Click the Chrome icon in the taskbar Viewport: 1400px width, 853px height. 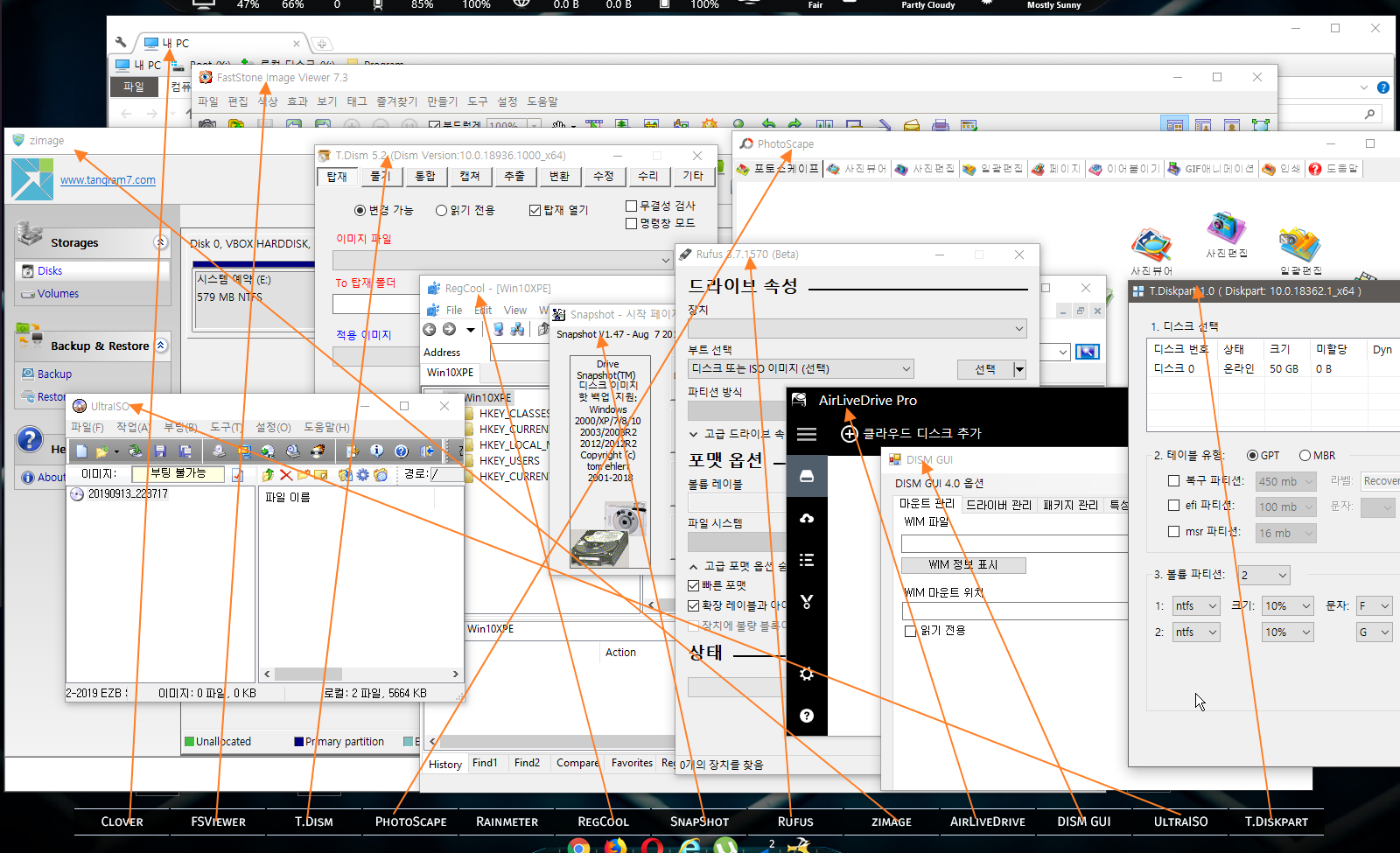578,846
